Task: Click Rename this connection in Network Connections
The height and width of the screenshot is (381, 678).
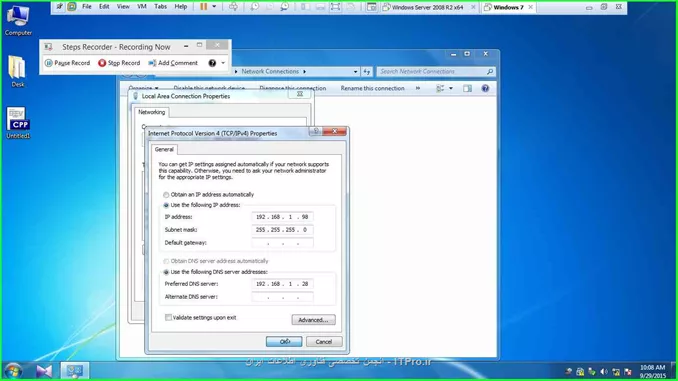Action: tap(372, 88)
